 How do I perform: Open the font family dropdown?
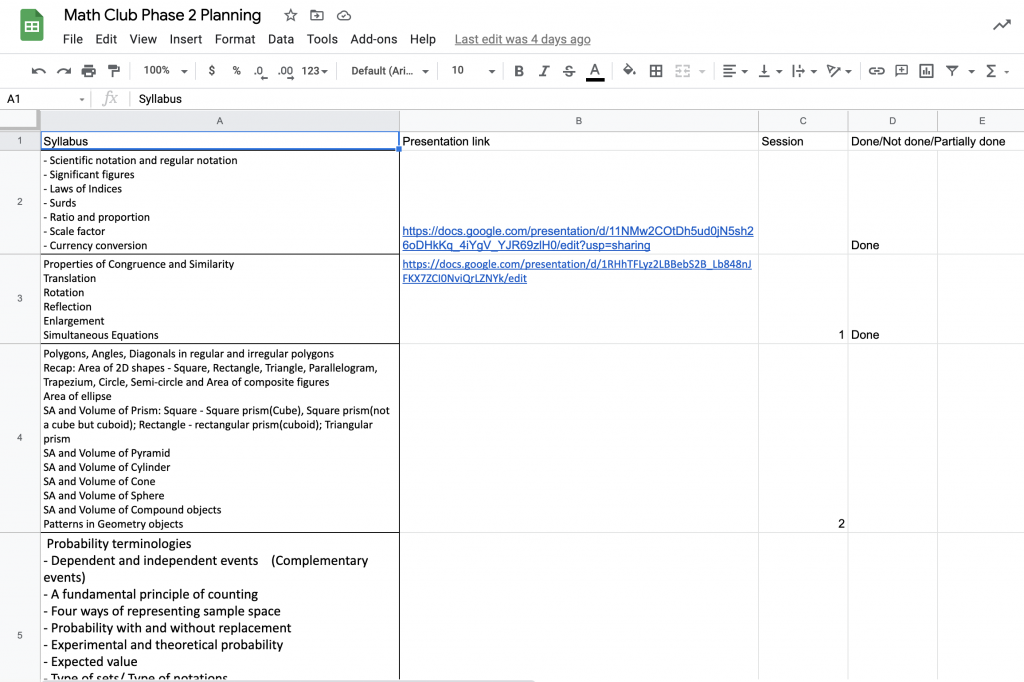[x=390, y=71]
